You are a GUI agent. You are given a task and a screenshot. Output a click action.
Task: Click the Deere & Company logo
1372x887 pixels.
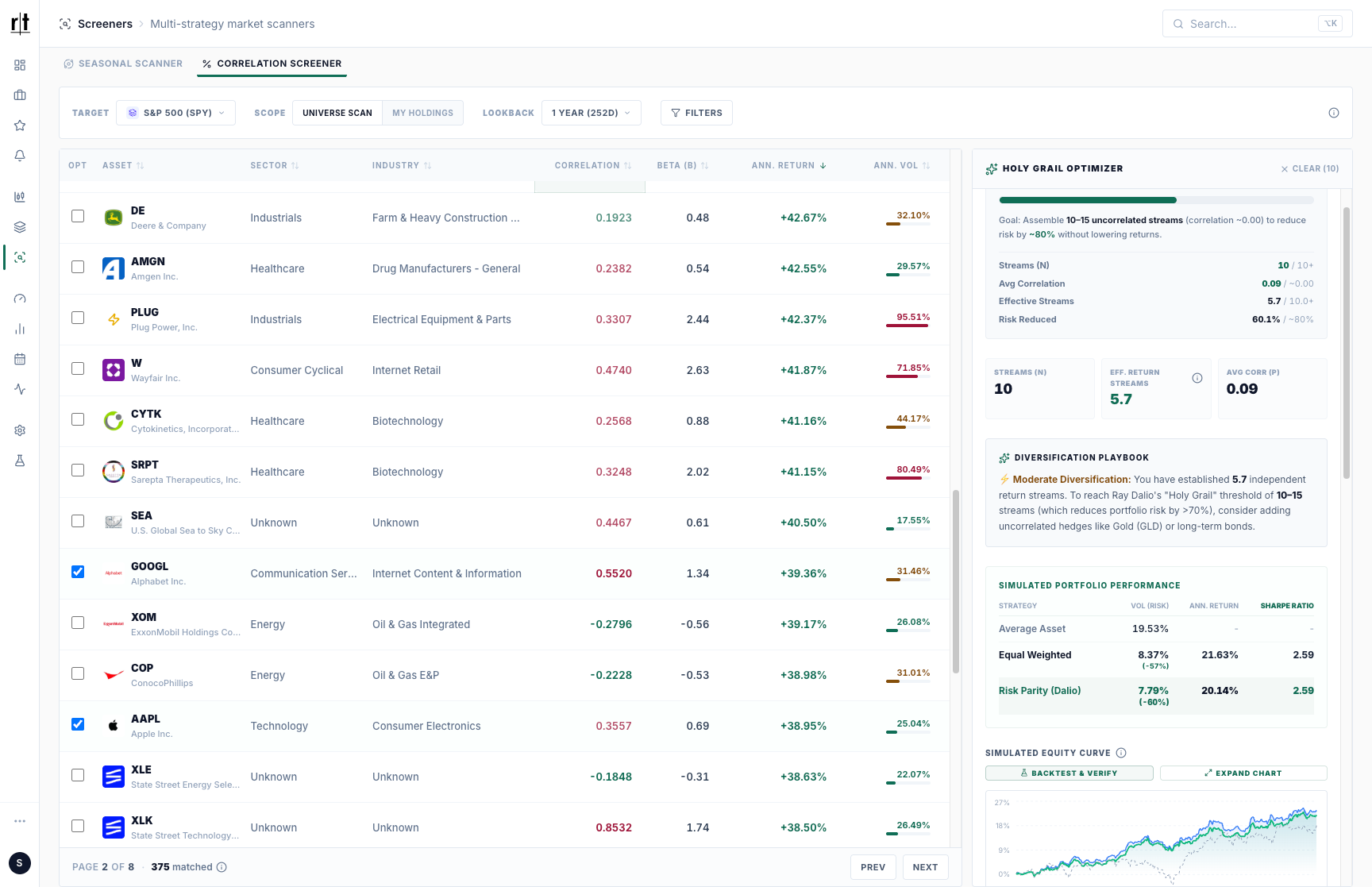(114, 218)
